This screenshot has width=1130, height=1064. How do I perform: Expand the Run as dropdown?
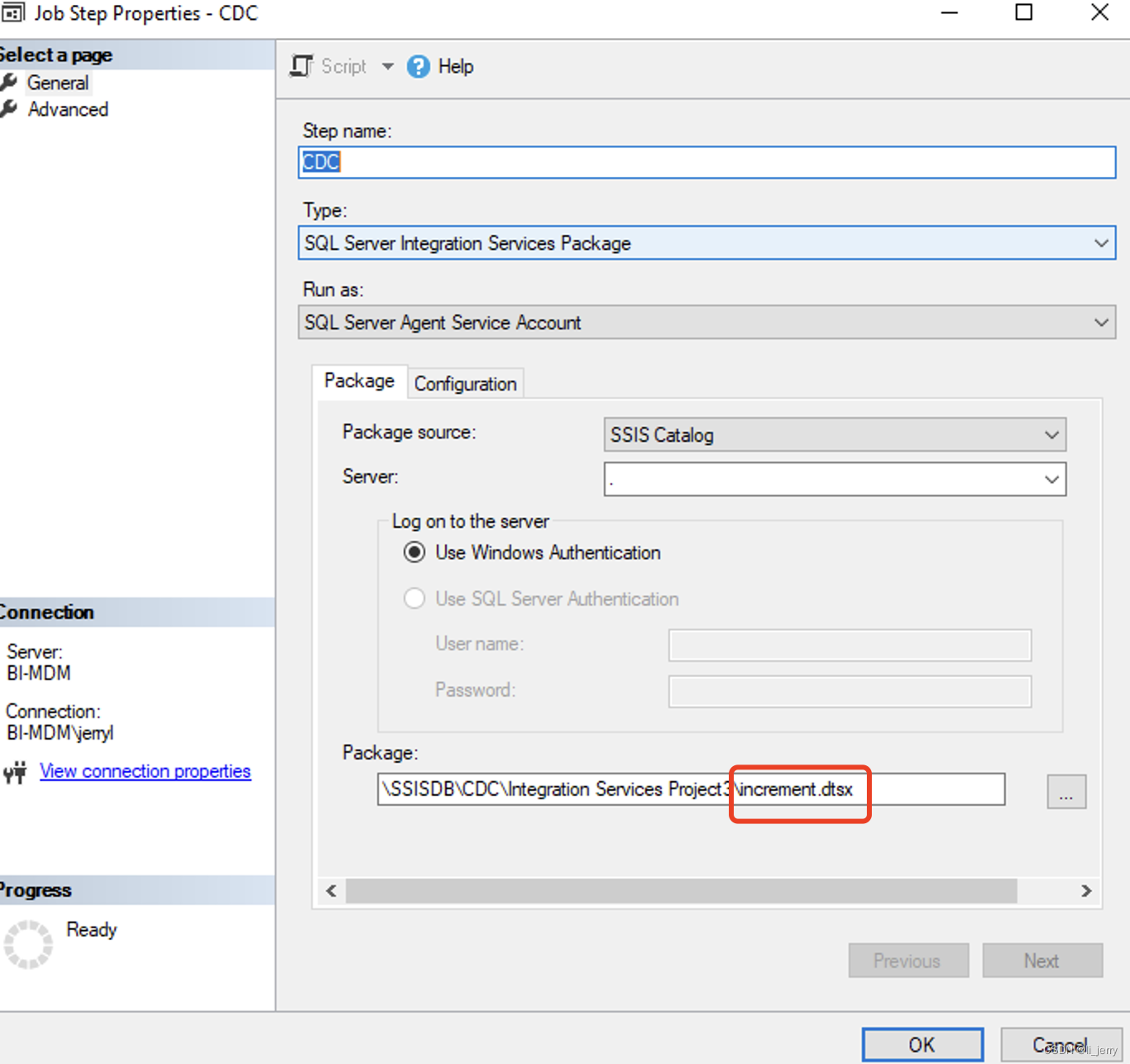(x=1101, y=323)
